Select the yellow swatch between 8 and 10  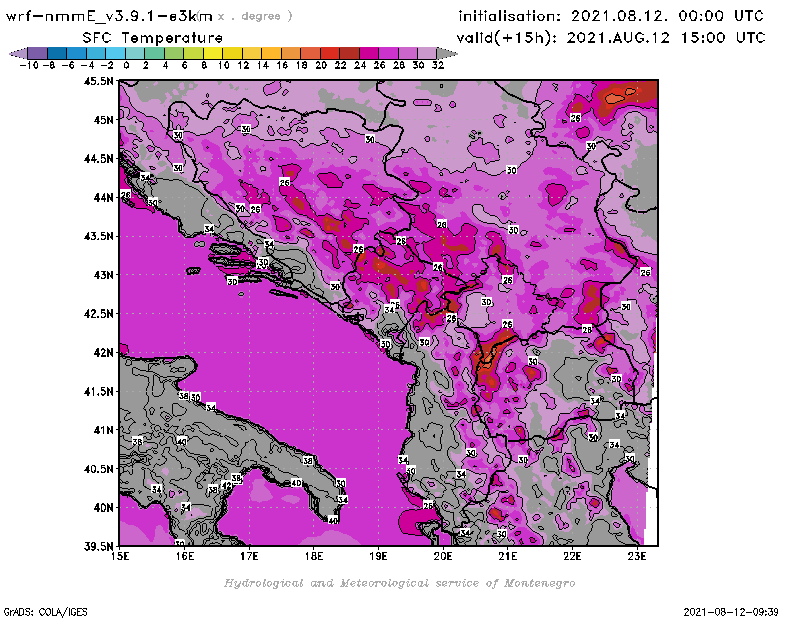tap(213, 53)
